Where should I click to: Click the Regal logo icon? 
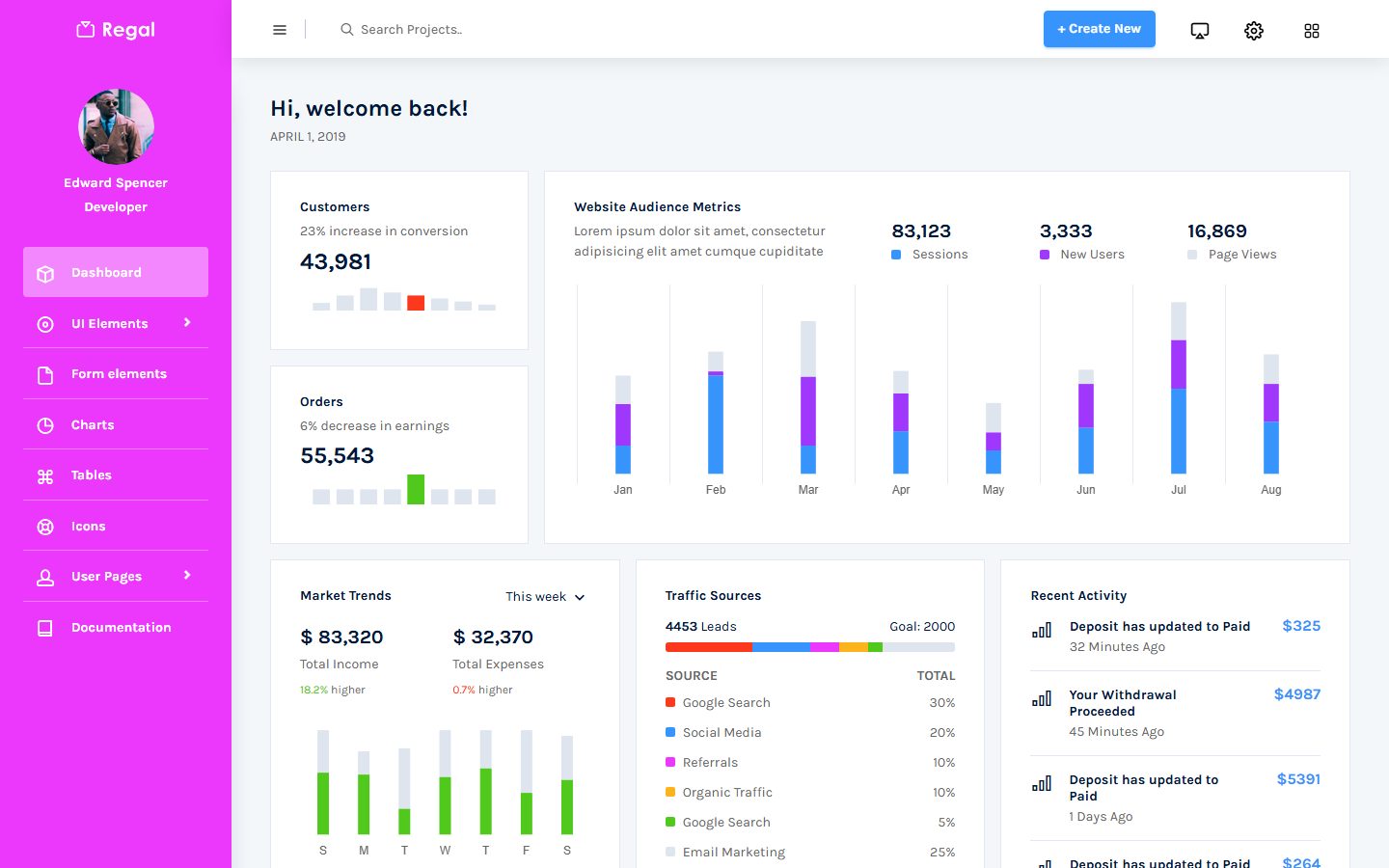[86, 30]
